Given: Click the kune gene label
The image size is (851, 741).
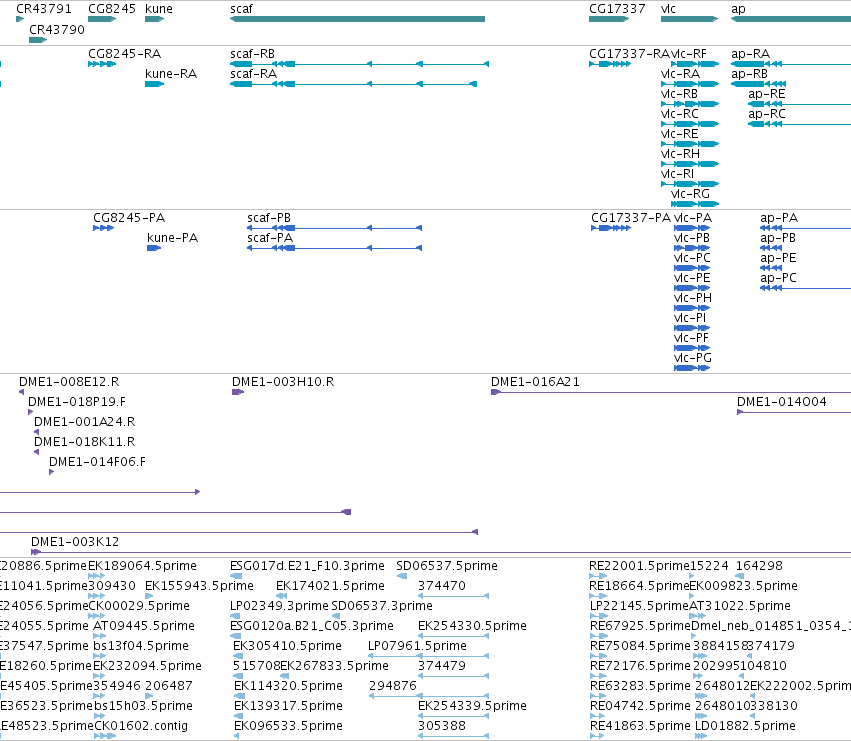Looking at the screenshot, I should click(159, 9).
